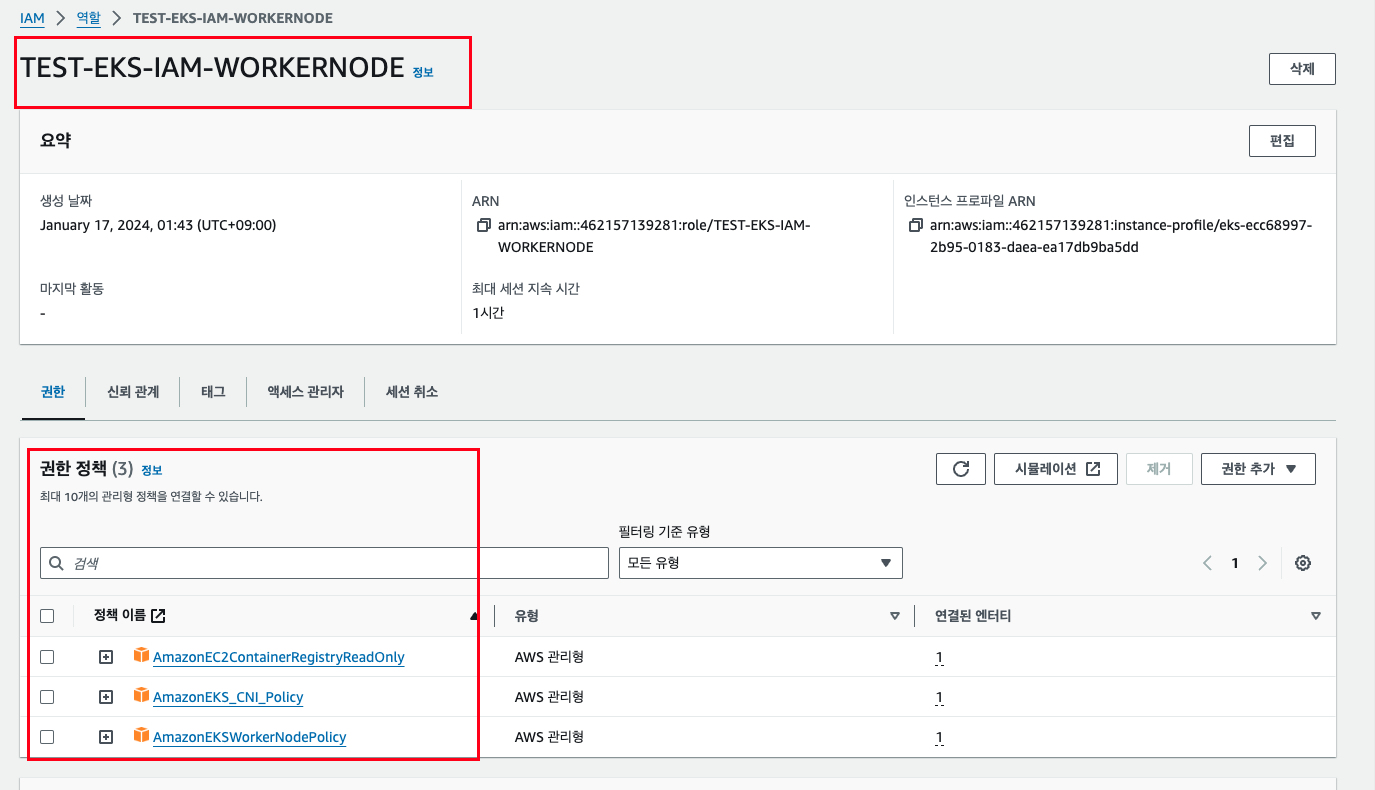
Task: Click the January 17, 2024 creation date text
Action: [x=158, y=225]
